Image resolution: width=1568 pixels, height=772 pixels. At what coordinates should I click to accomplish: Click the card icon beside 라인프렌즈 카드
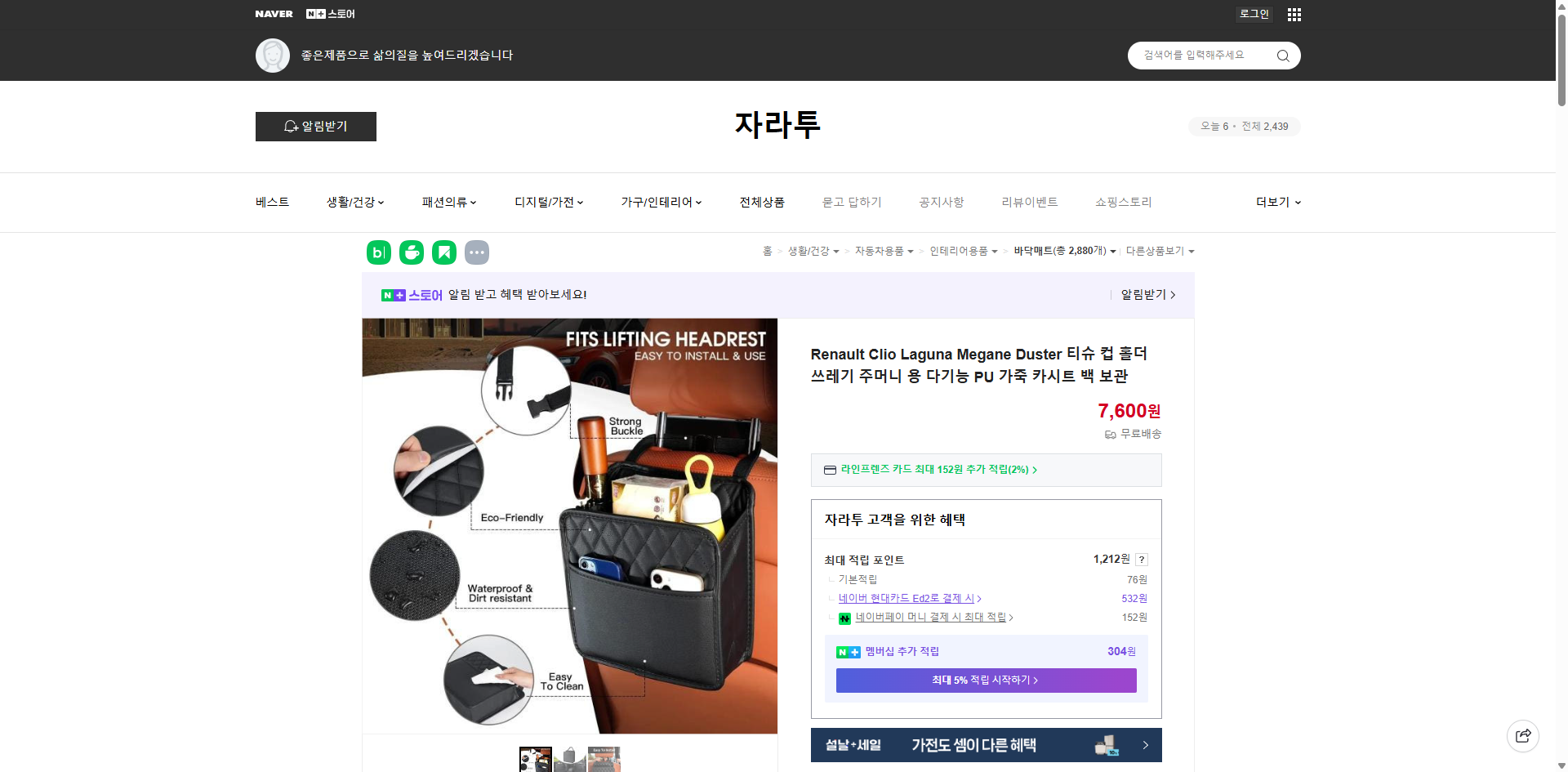tap(830, 470)
